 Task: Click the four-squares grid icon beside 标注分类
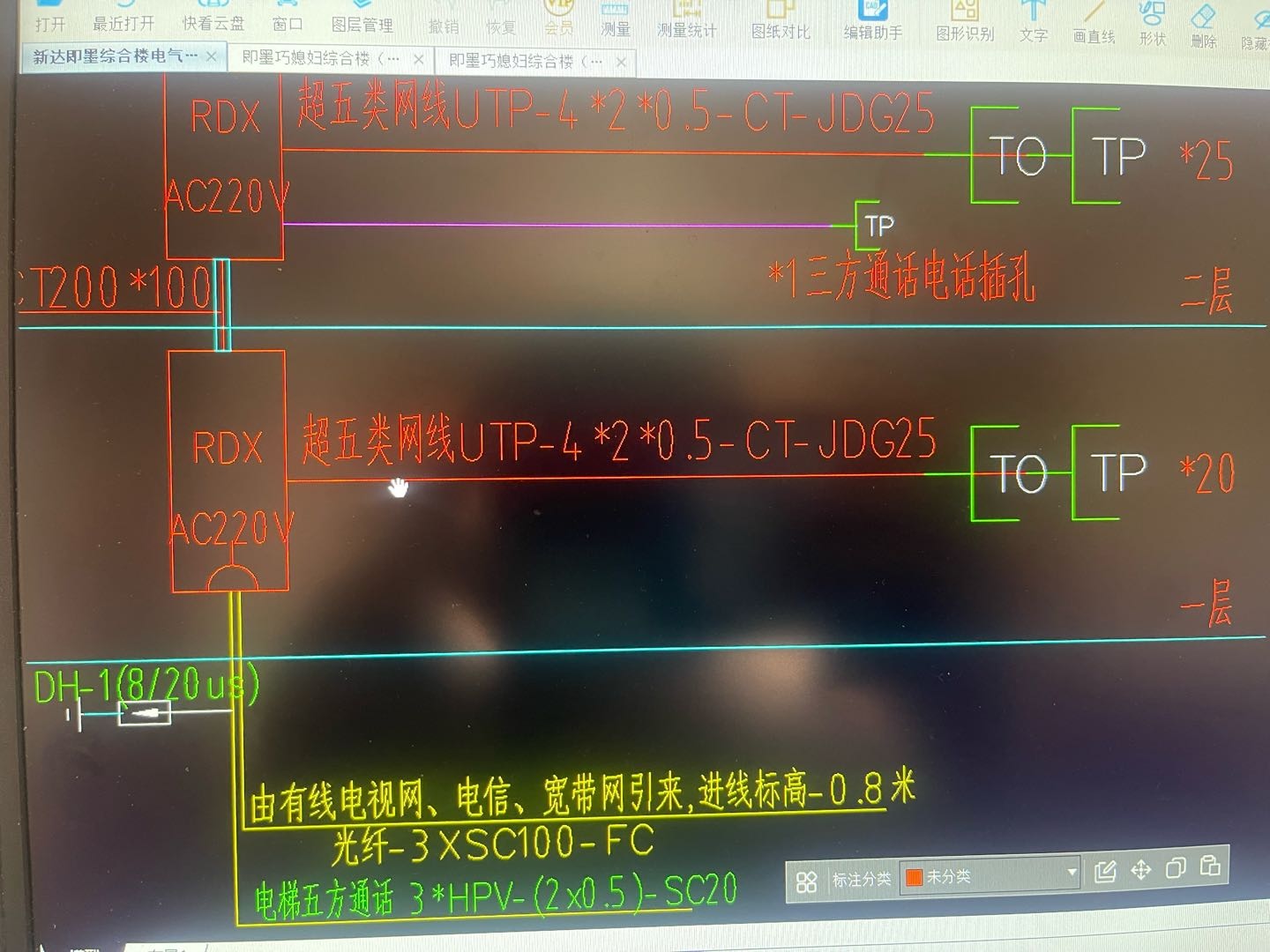(x=806, y=881)
